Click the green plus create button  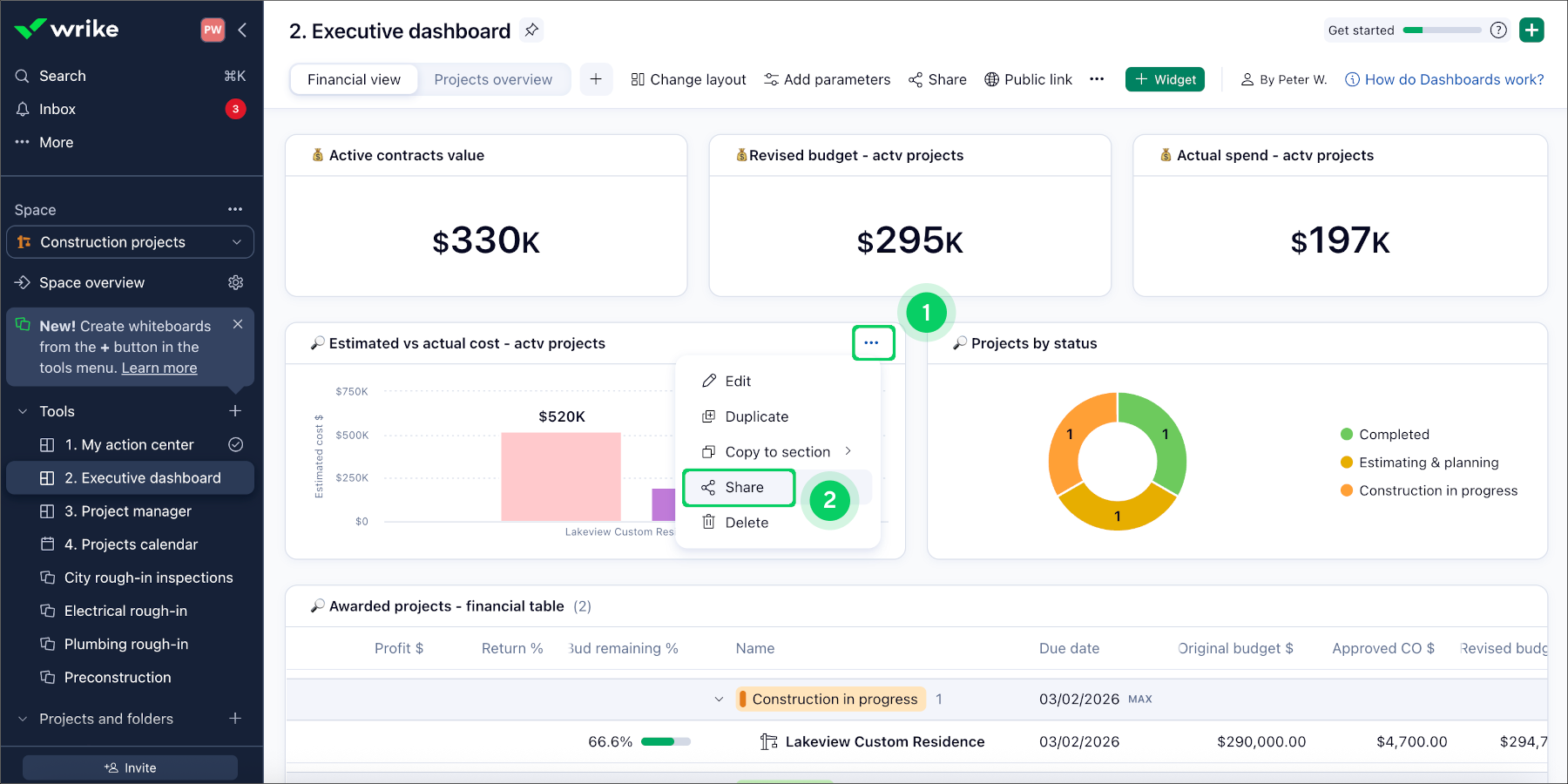1531,30
